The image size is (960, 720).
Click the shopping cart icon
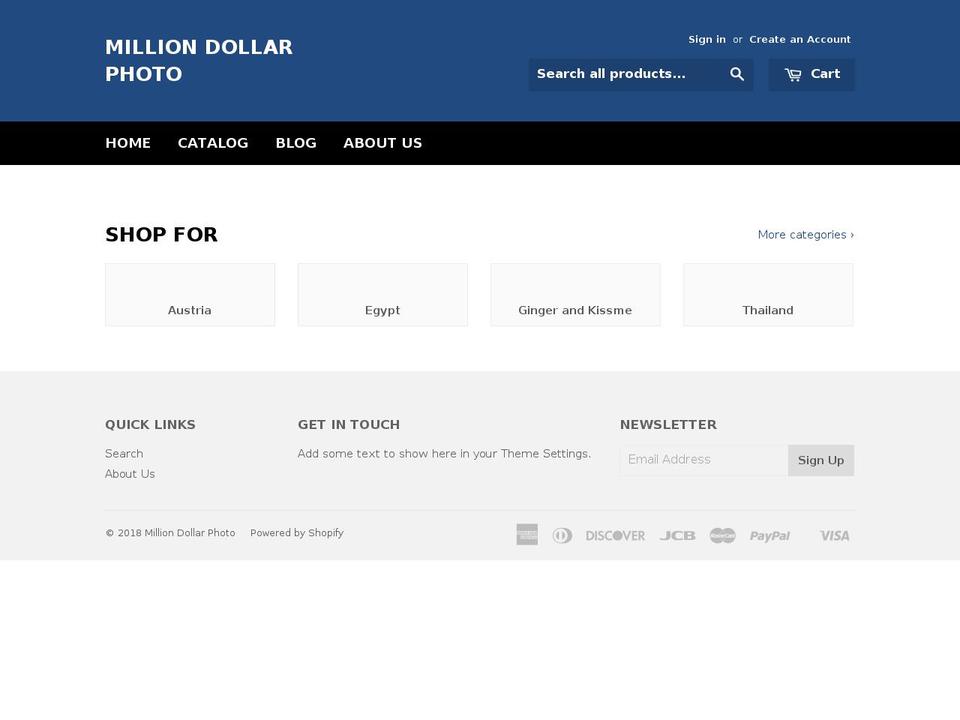point(793,75)
